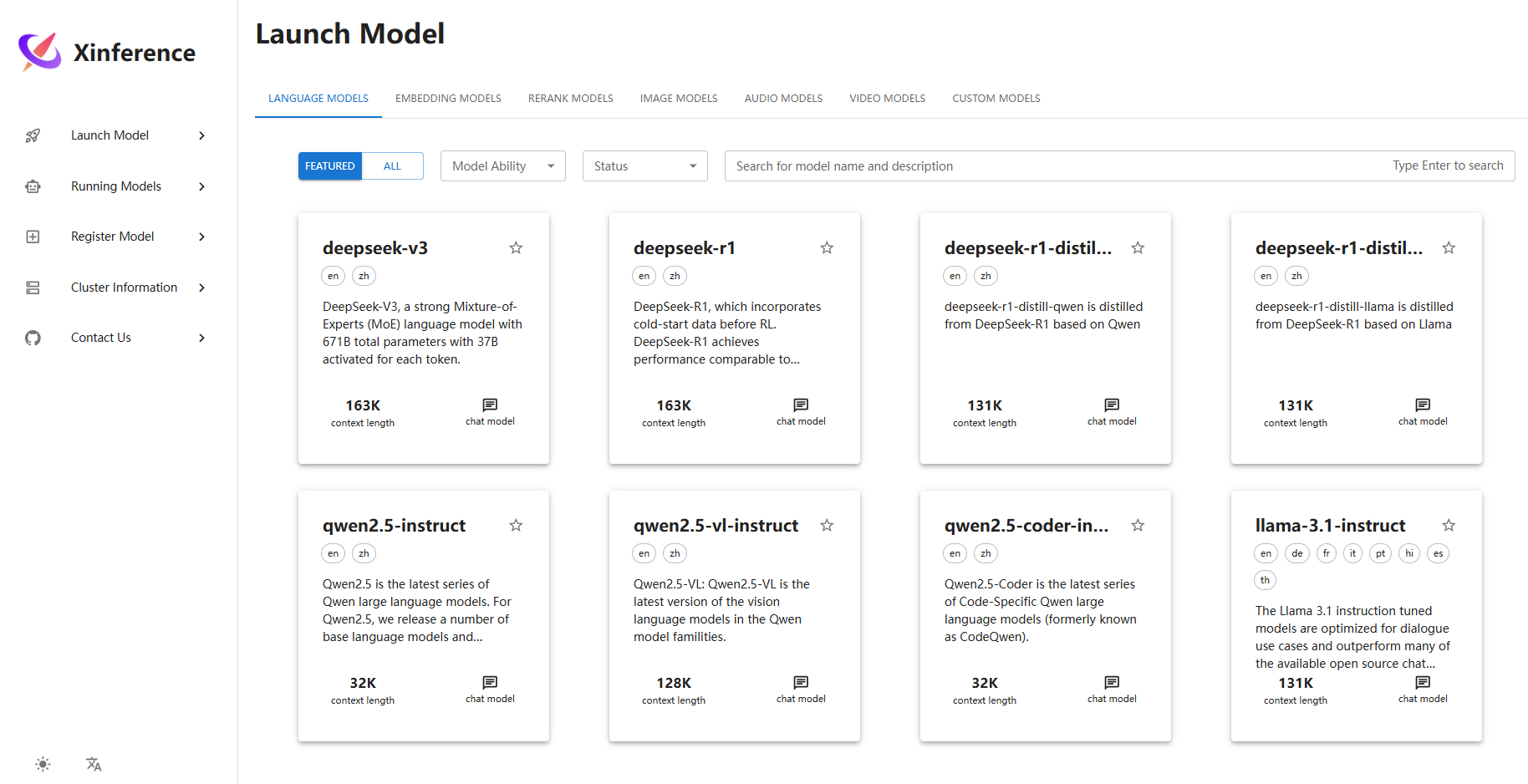
Task: Open the deepseek-r1 model card title
Action: [685, 248]
